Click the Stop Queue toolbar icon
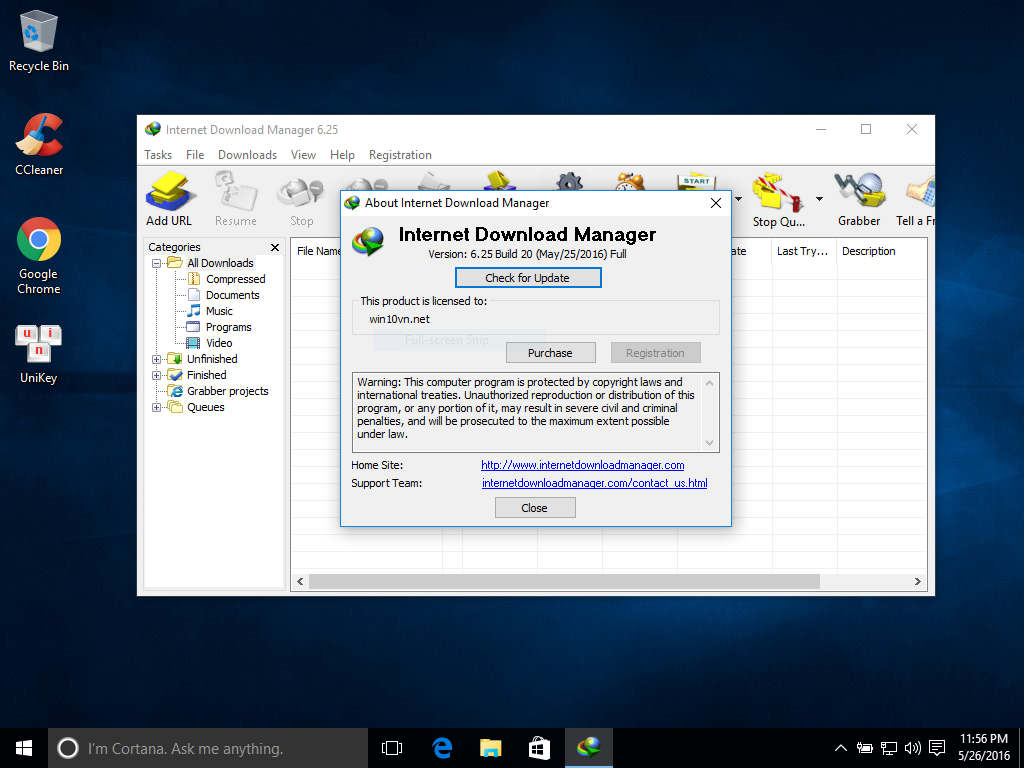 (x=778, y=199)
